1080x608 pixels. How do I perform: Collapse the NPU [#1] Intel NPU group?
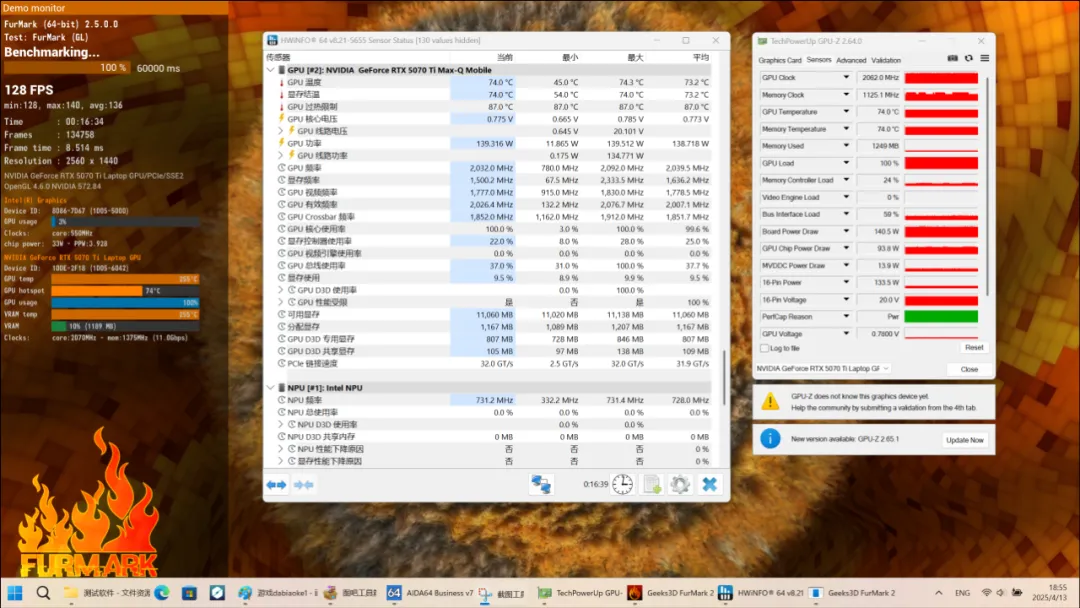tap(271, 388)
